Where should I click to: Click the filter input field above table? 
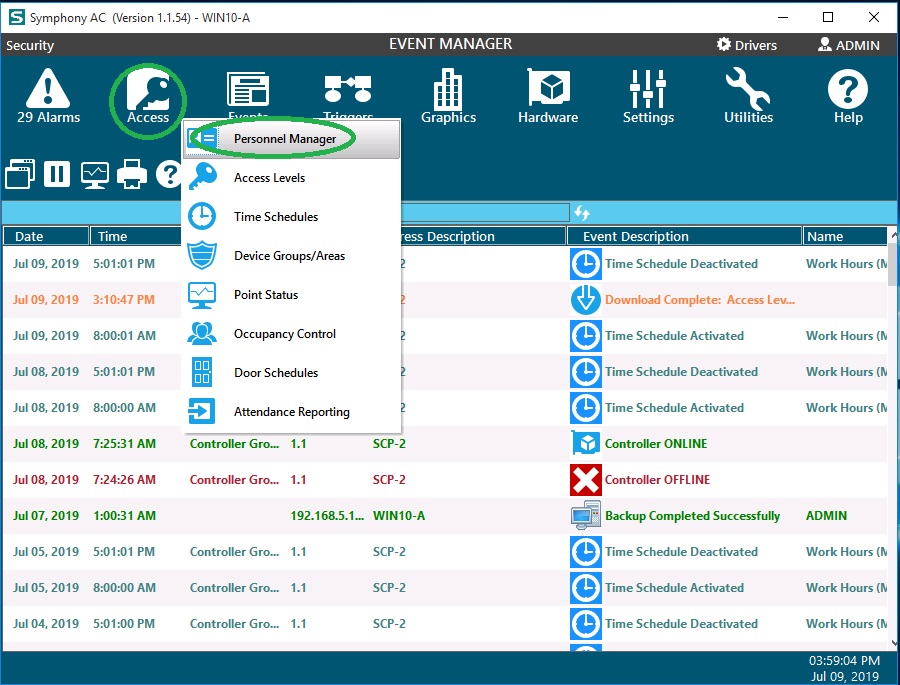click(x=485, y=212)
